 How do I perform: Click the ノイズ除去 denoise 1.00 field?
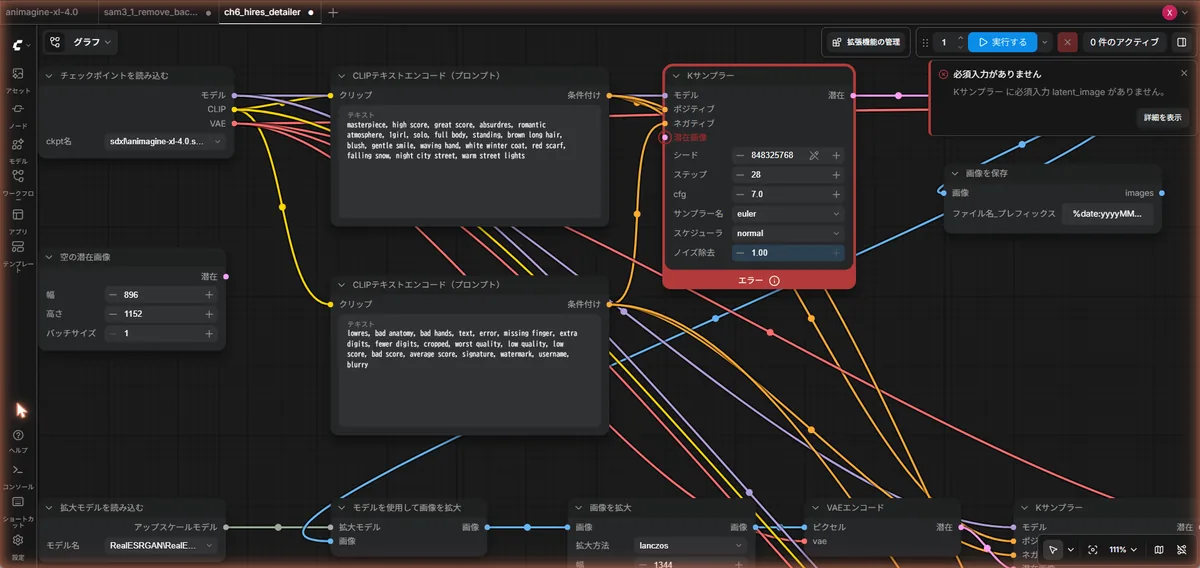tap(788, 252)
